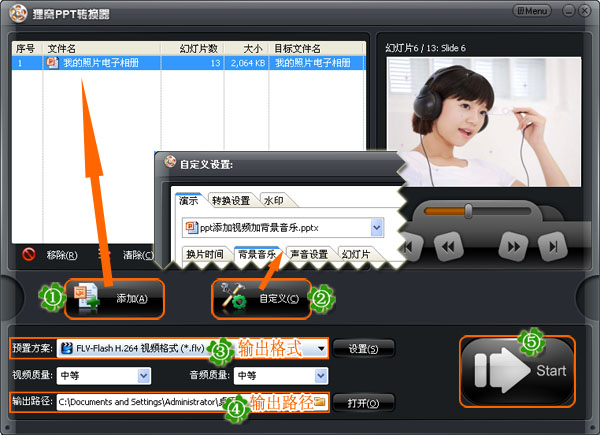Image resolution: width=600 pixels, height=435 pixels.
Task: Skip to the first slide button
Action: click(410, 247)
